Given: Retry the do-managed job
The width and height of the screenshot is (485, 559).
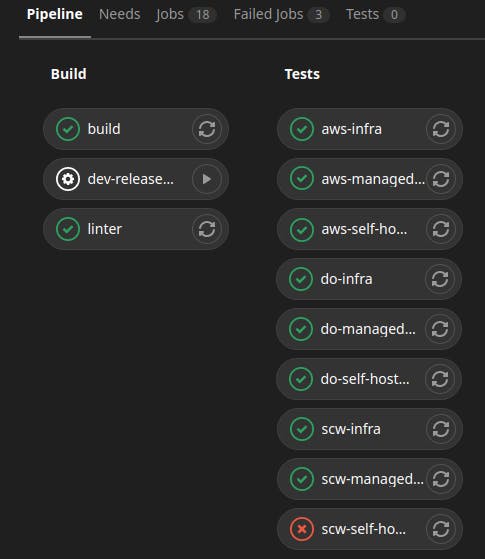Looking at the screenshot, I should pos(440,329).
